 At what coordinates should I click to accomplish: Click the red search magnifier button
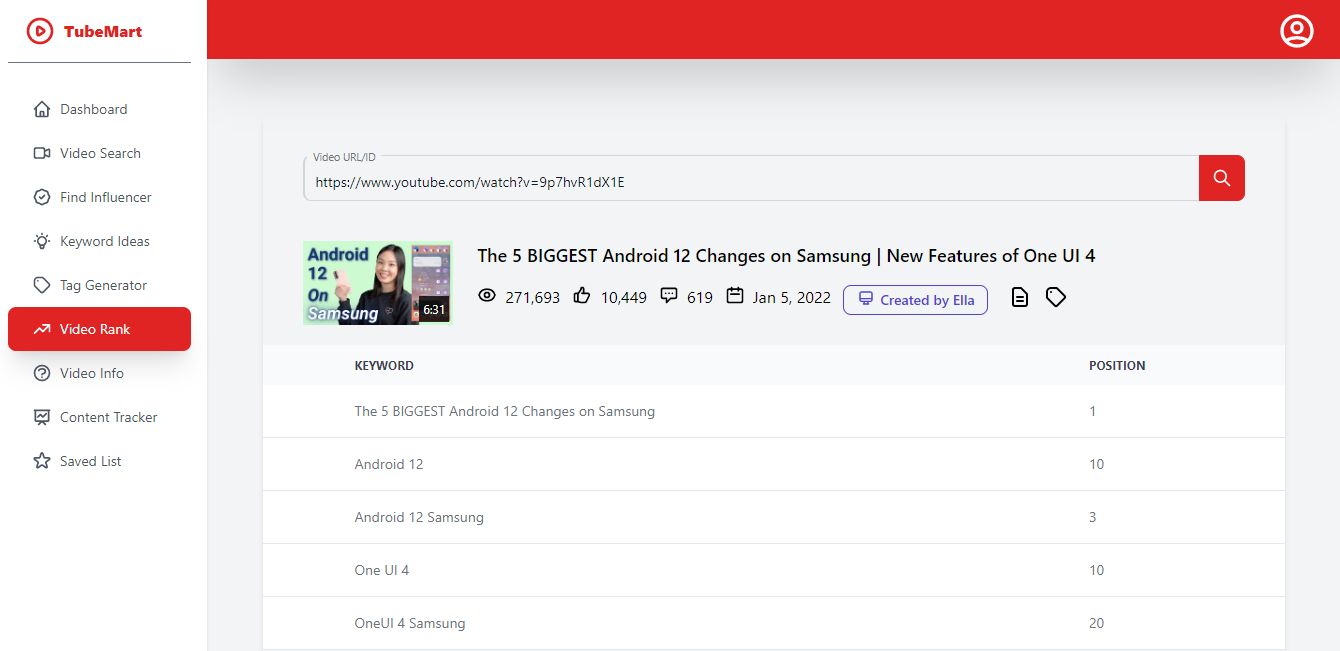coord(1222,178)
